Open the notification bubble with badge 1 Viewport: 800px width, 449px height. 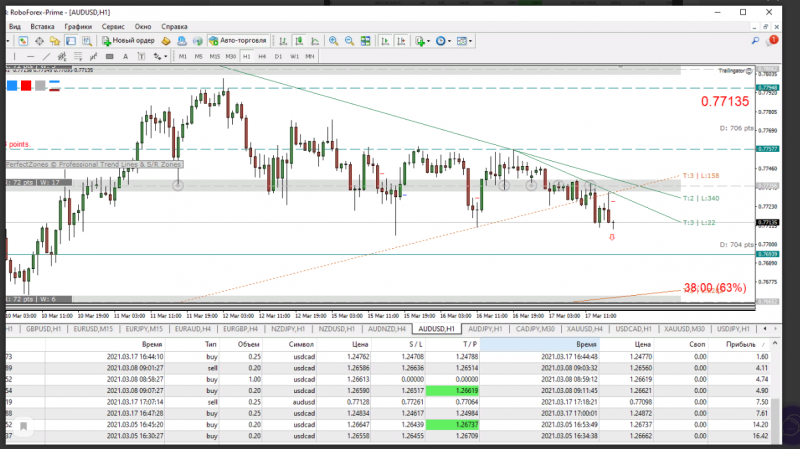coord(772,41)
